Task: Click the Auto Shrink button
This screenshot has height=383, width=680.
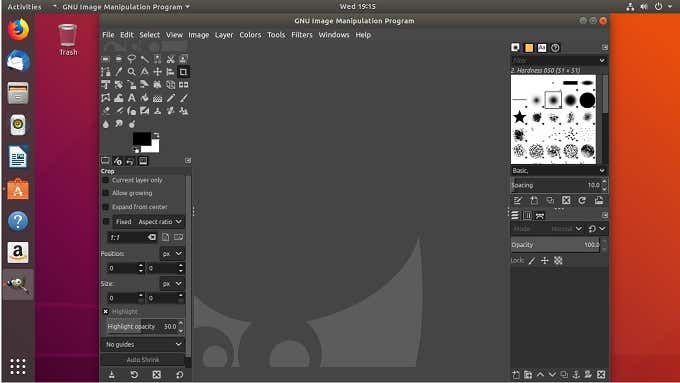Action: (x=143, y=360)
